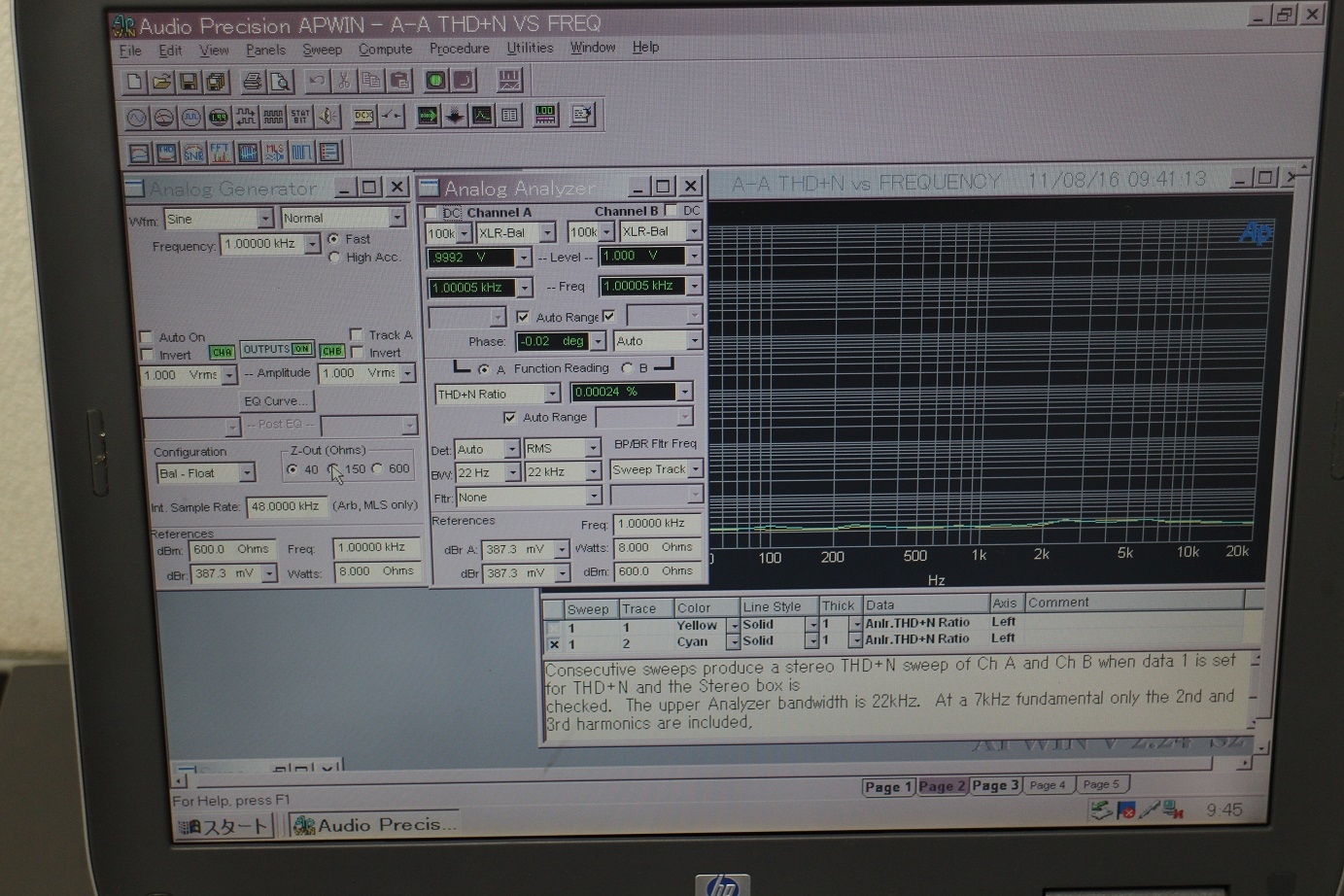1344x896 pixels.
Task: Toggle THD+N function Auto Range checkbox
Action: [509, 417]
